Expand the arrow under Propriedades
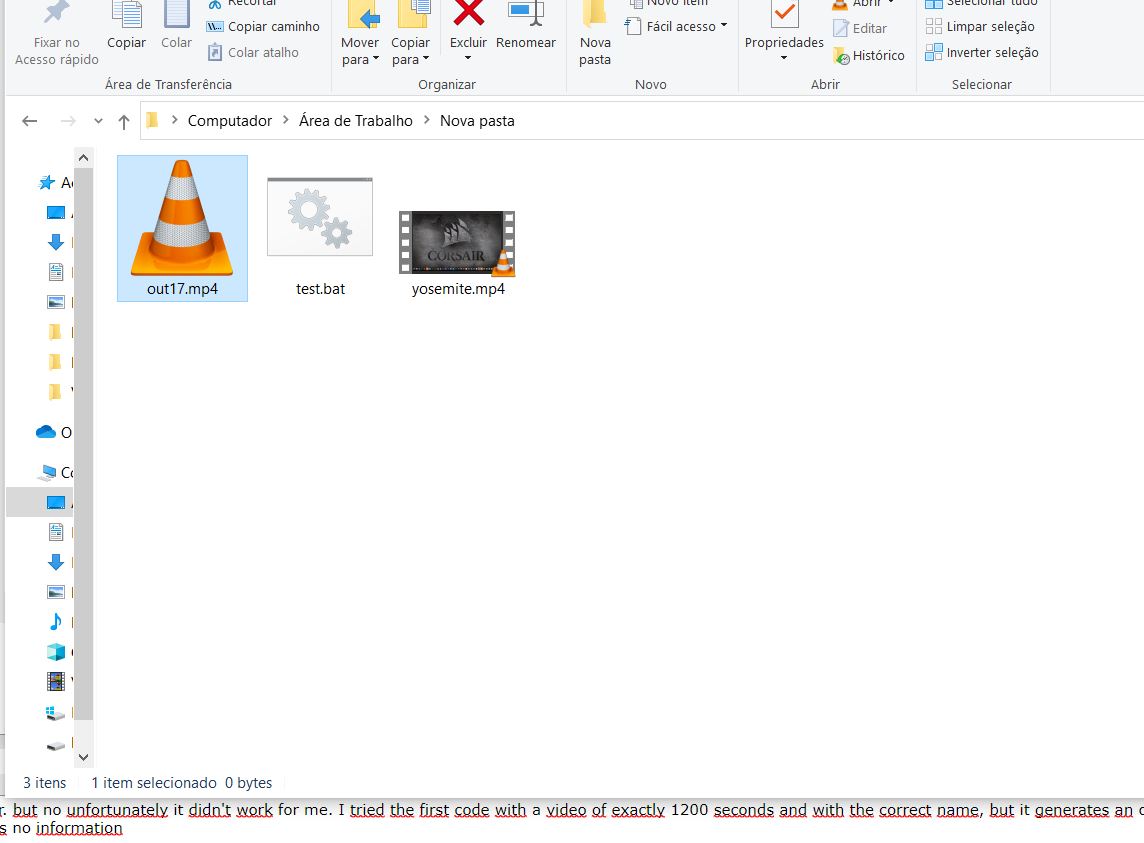Viewport: 1144px width, 843px height. pos(784,58)
